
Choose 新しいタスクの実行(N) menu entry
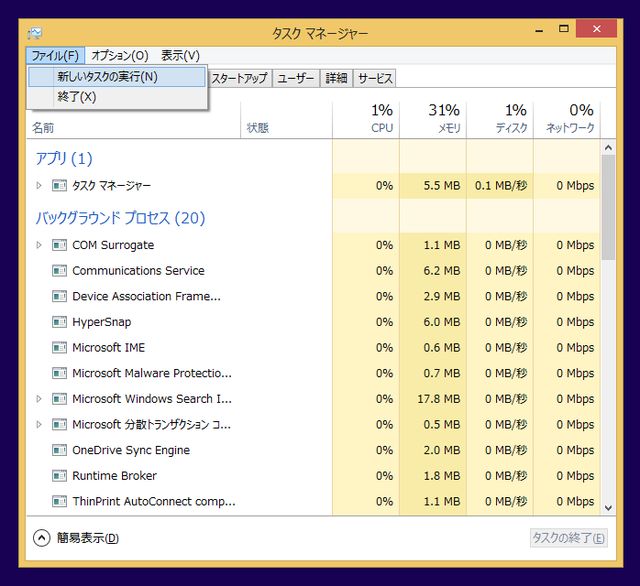(x=117, y=77)
